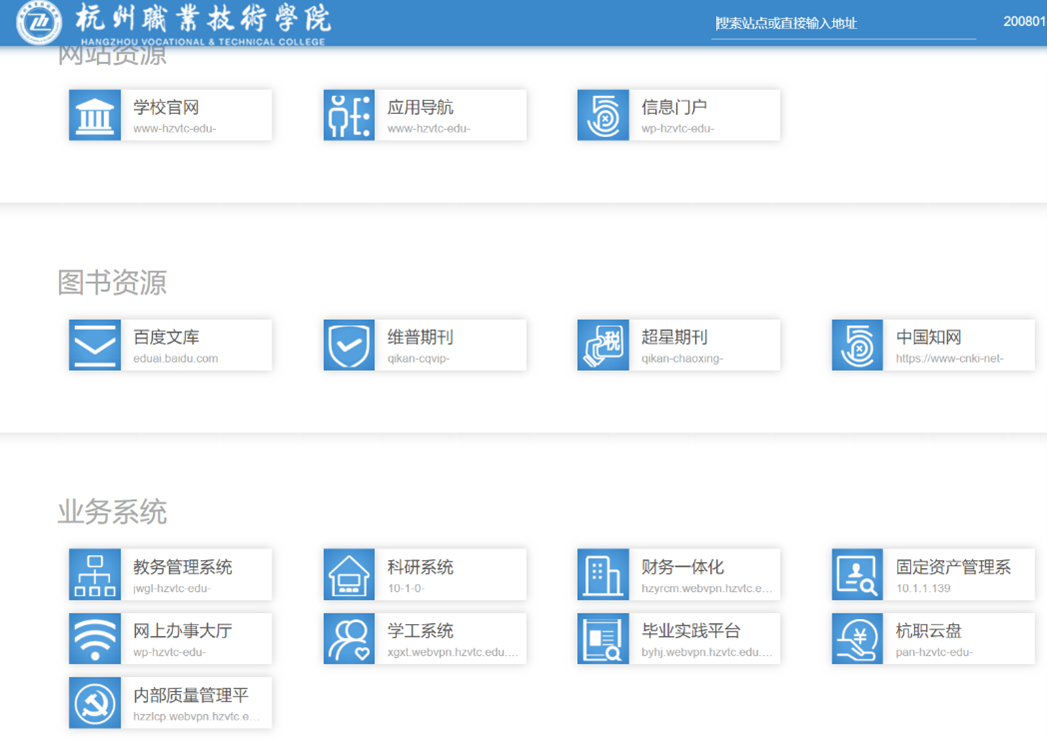Viewport: 1047px width, 740px height.
Task: Open the 杭职云盘 yen icon
Action: click(x=857, y=639)
